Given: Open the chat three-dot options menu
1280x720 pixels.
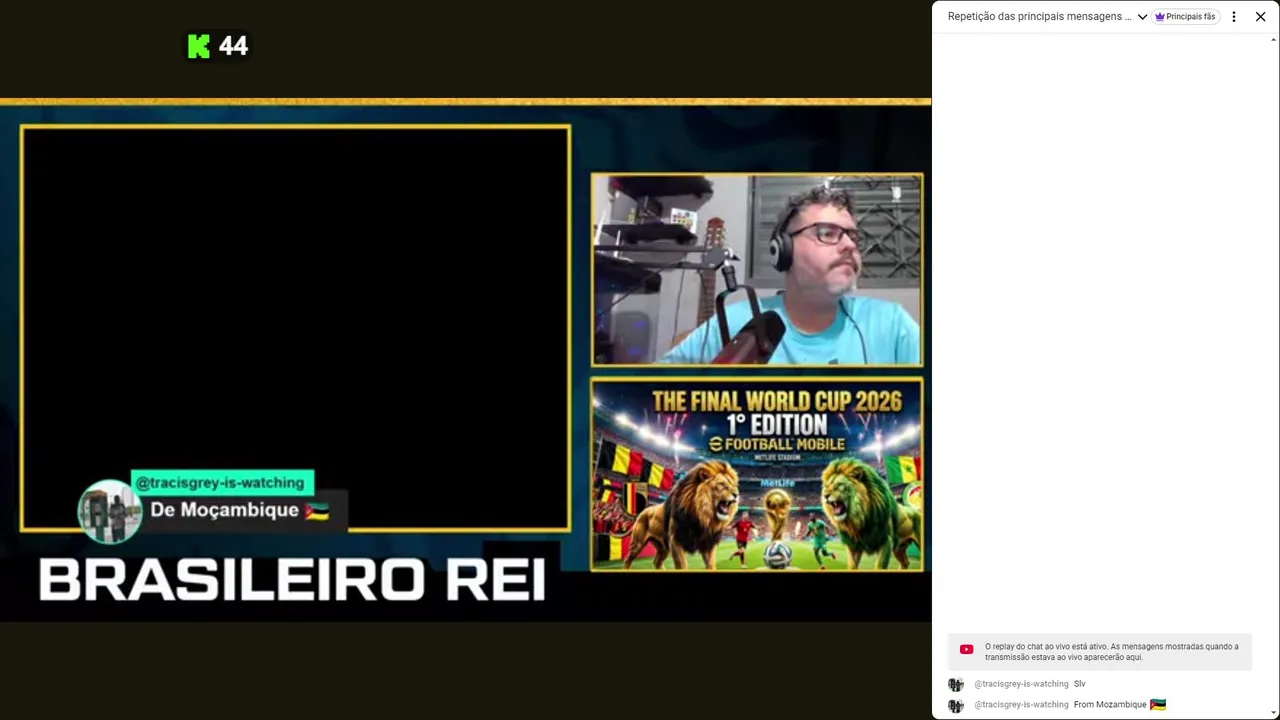Looking at the screenshot, I should pos(1234,17).
